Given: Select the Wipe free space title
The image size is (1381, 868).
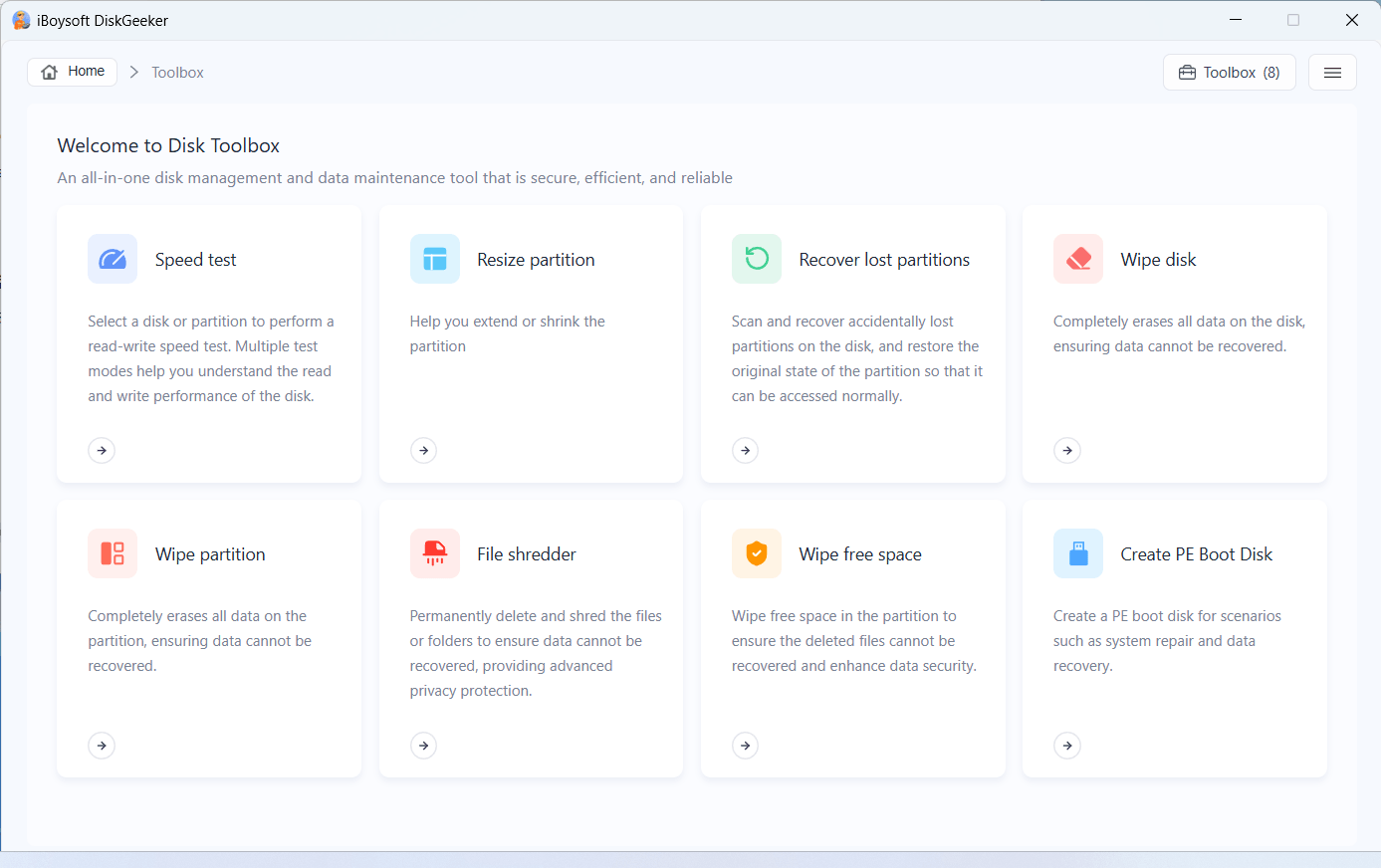Looking at the screenshot, I should [860, 554].
